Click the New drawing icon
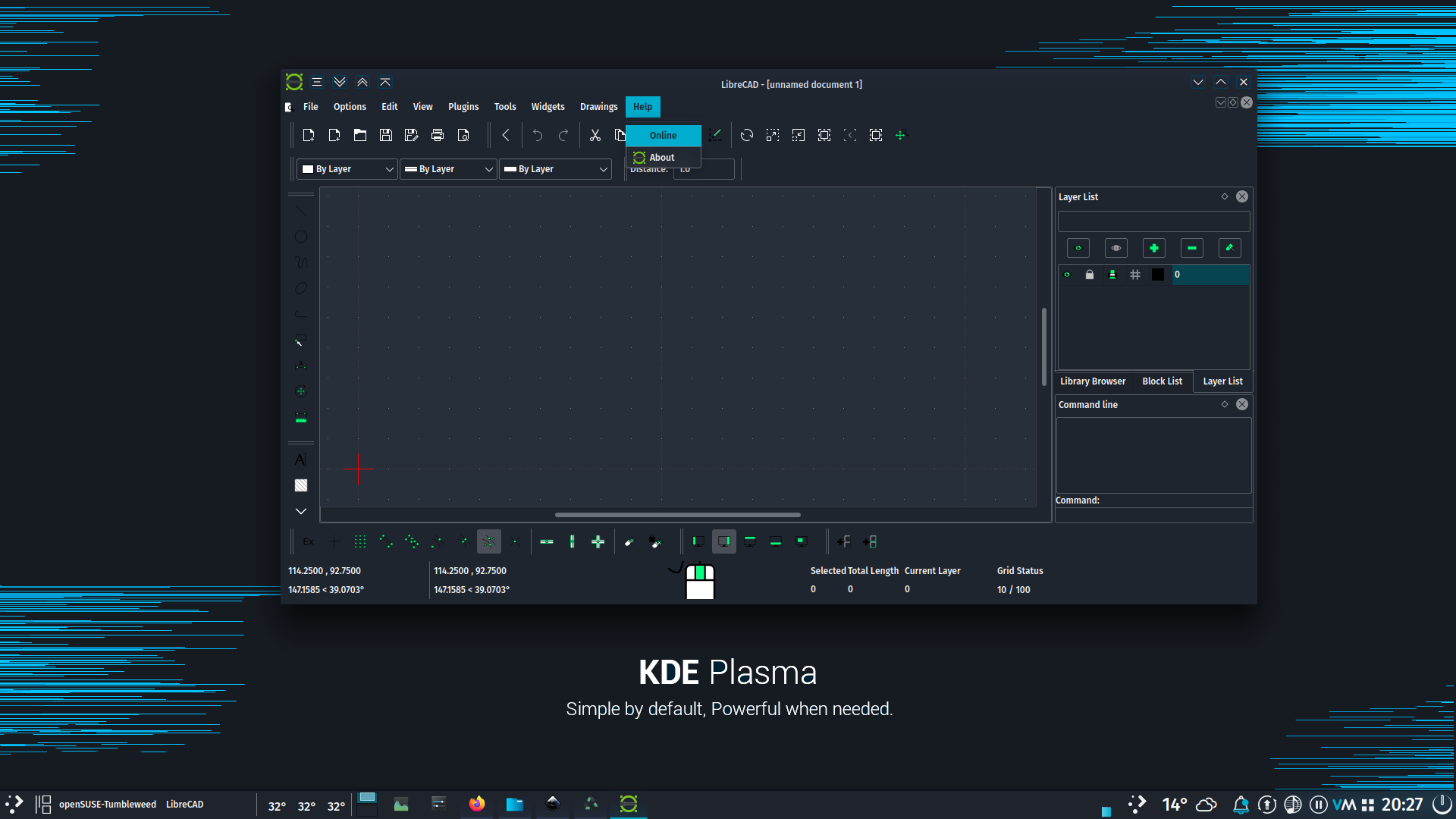 pyautogui.click(x=309, y=135)
